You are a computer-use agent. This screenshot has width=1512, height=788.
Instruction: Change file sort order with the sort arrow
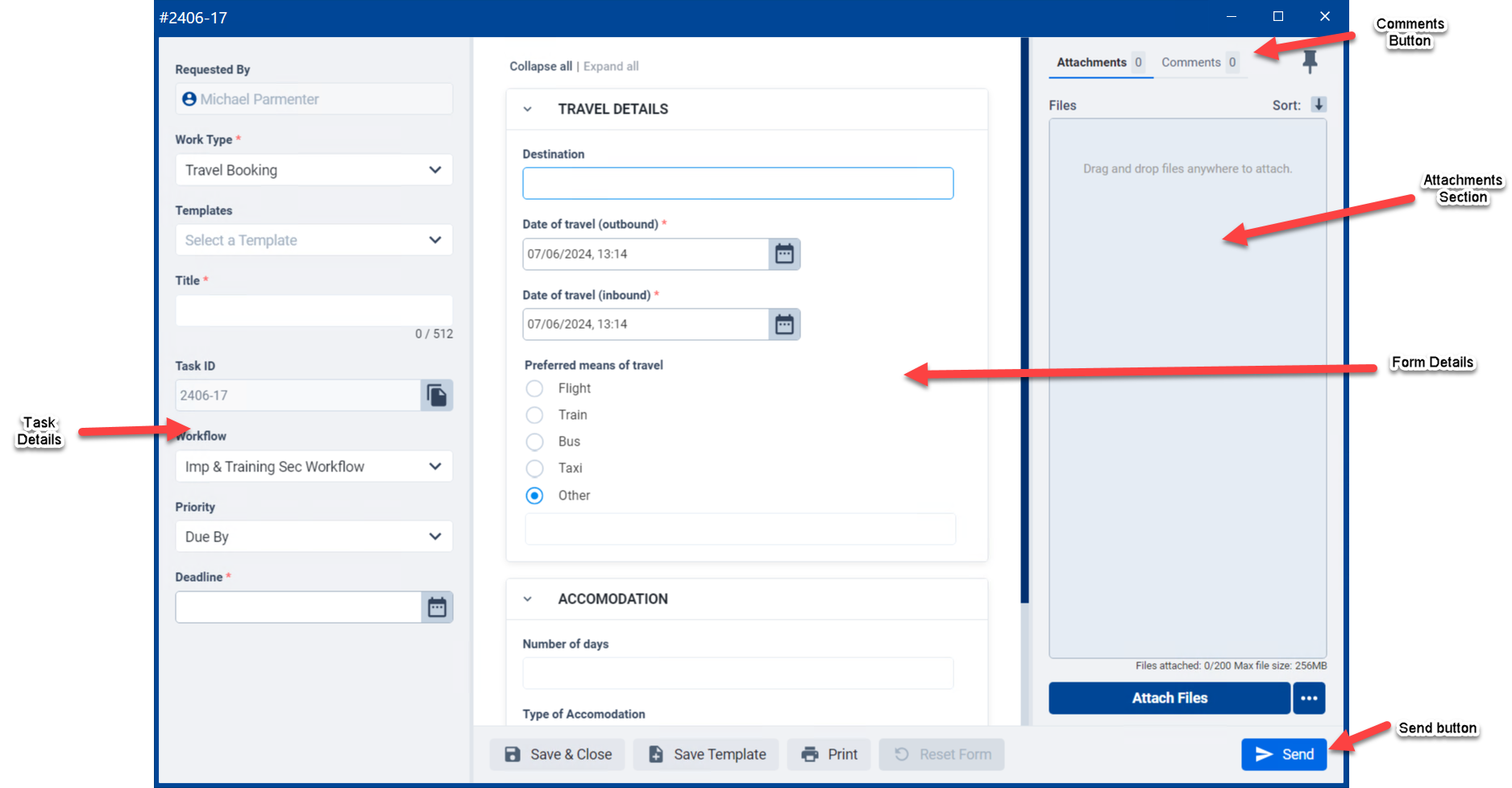coord(1319,105)
